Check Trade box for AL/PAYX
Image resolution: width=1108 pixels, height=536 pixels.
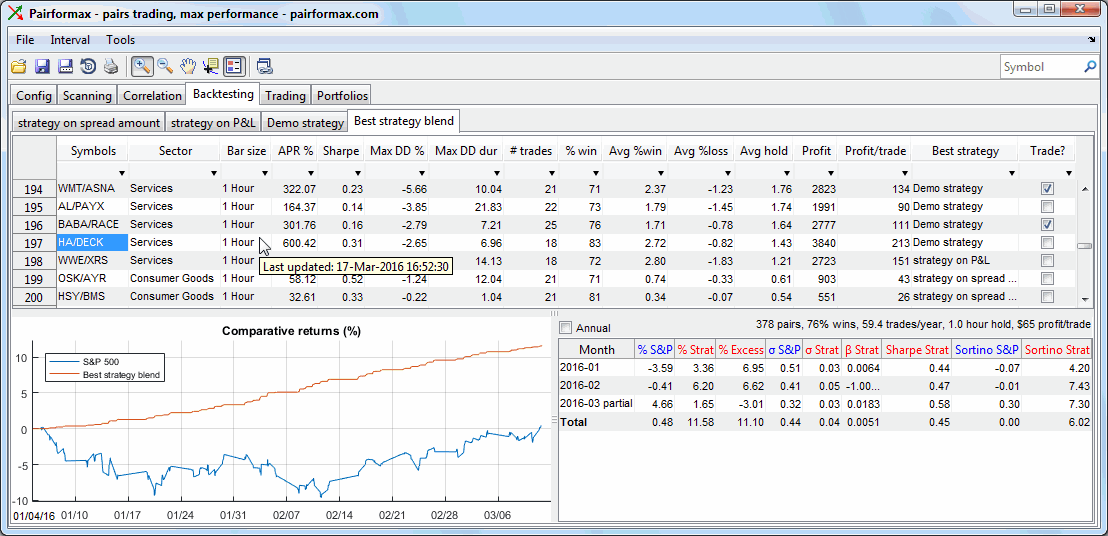[x=1047, y=206]
